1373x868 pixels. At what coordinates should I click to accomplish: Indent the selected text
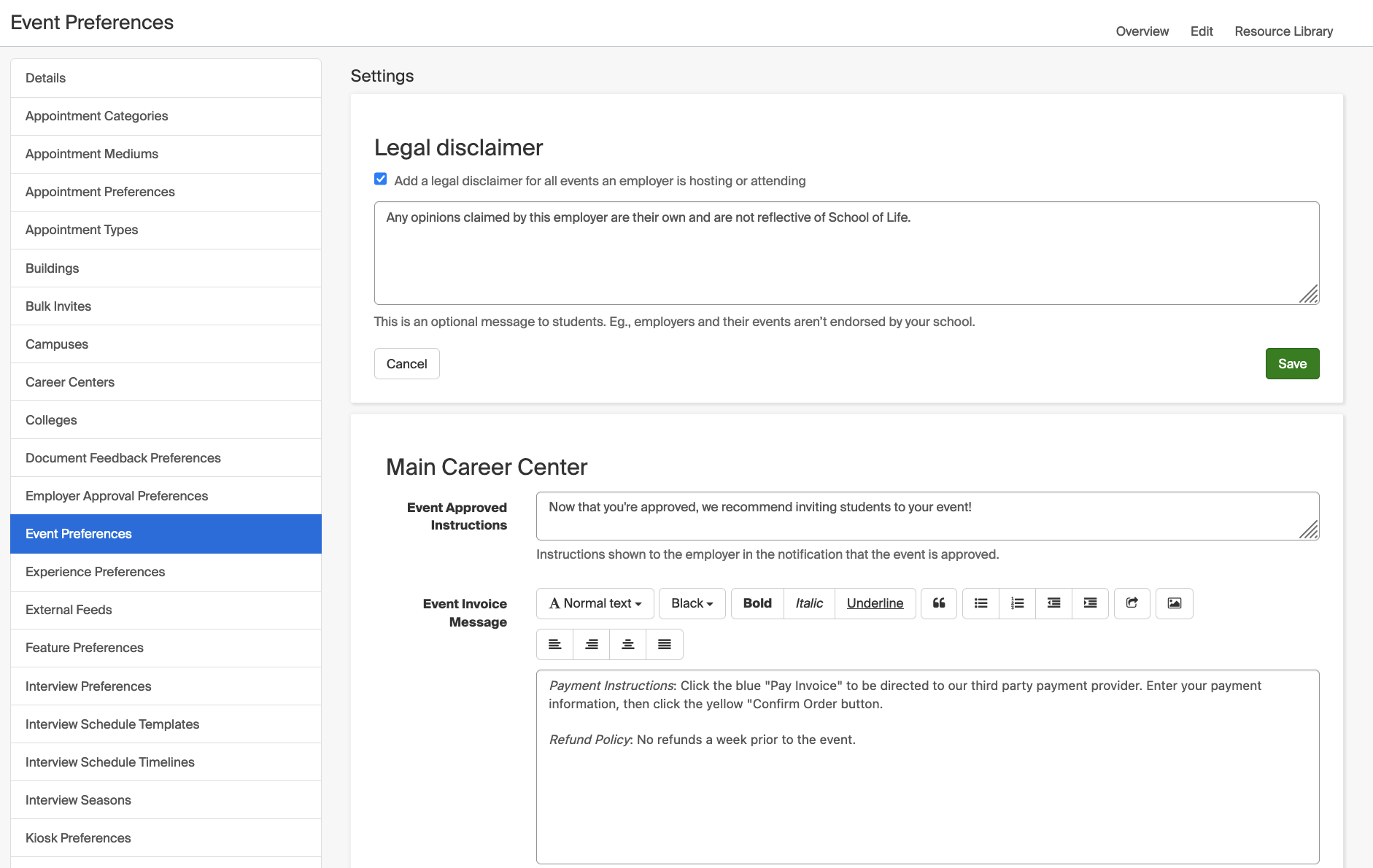point(1091,603)
